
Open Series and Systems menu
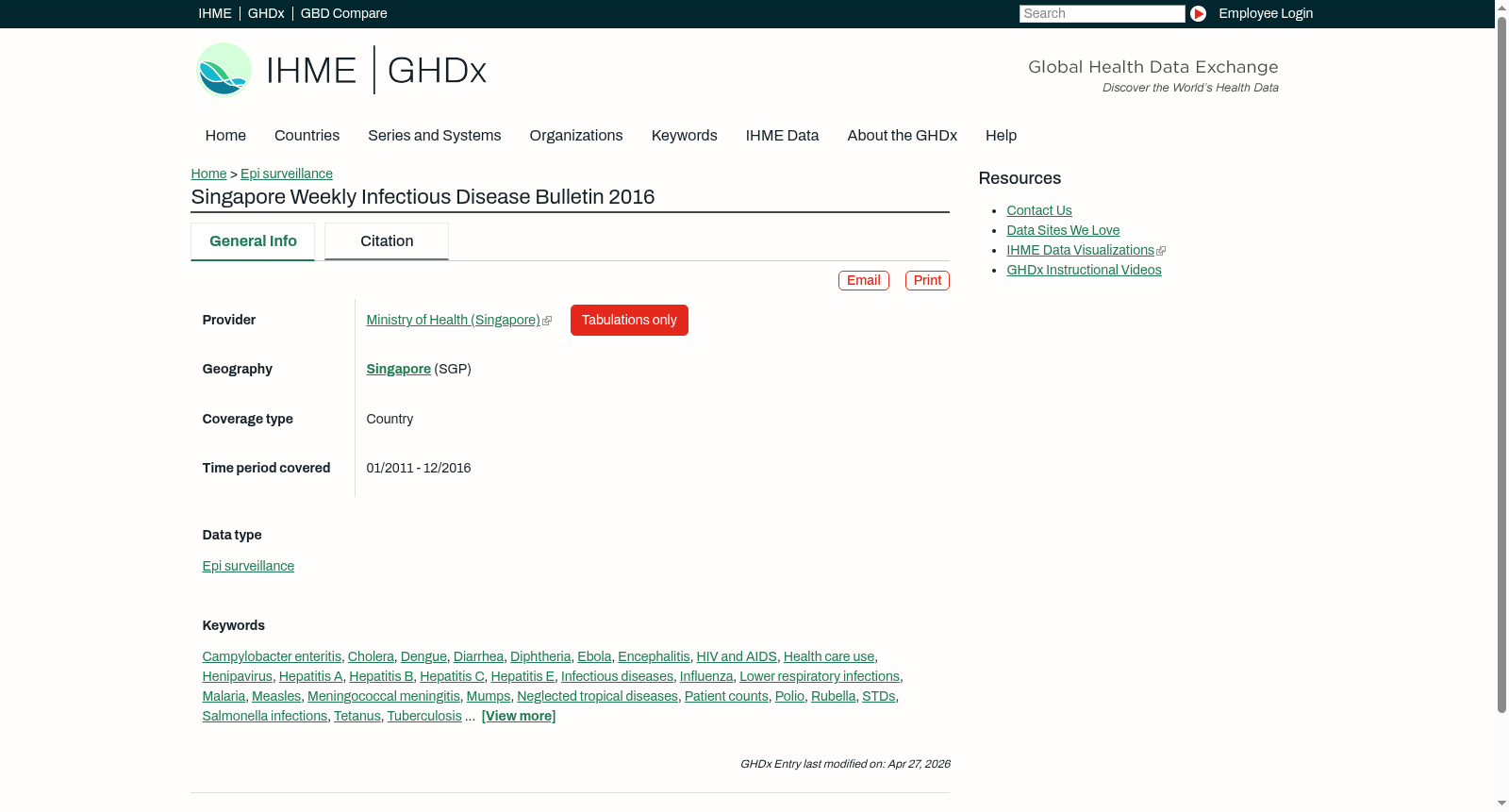click(435, 136)
